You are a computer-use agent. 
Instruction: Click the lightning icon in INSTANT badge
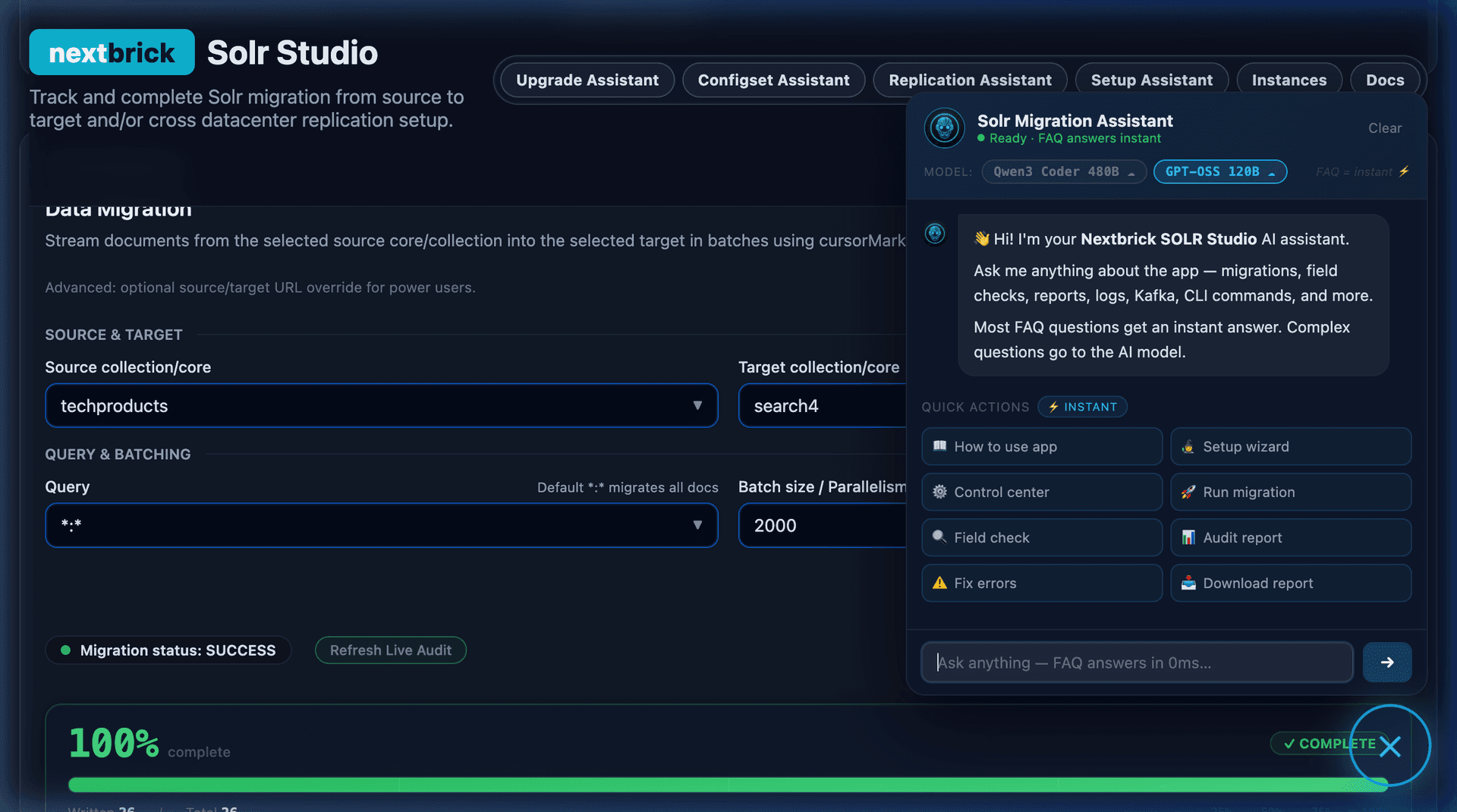point(1053,407)
